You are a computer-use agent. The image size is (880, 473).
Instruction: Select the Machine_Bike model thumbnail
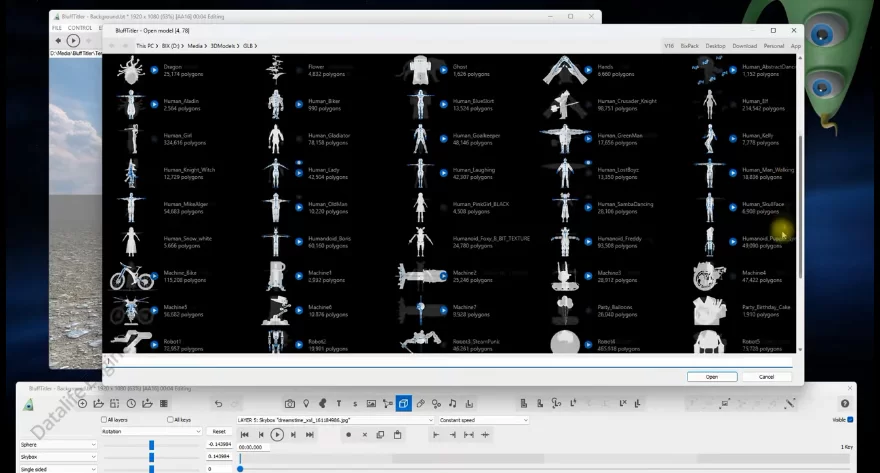pos(129,274)
